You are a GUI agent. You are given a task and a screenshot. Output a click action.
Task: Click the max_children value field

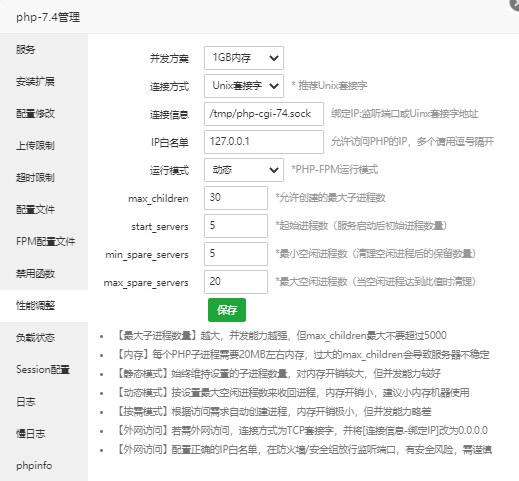click(x=236, y=198)
